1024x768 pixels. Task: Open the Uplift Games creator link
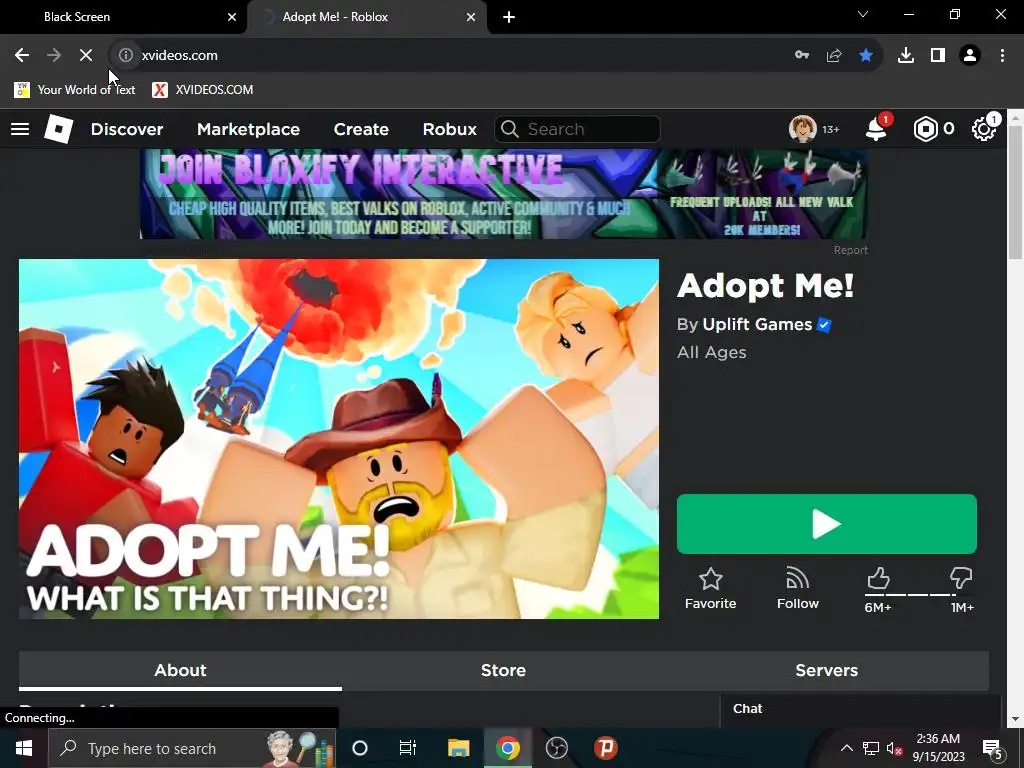pyautogui.click(x=758, y=325)
